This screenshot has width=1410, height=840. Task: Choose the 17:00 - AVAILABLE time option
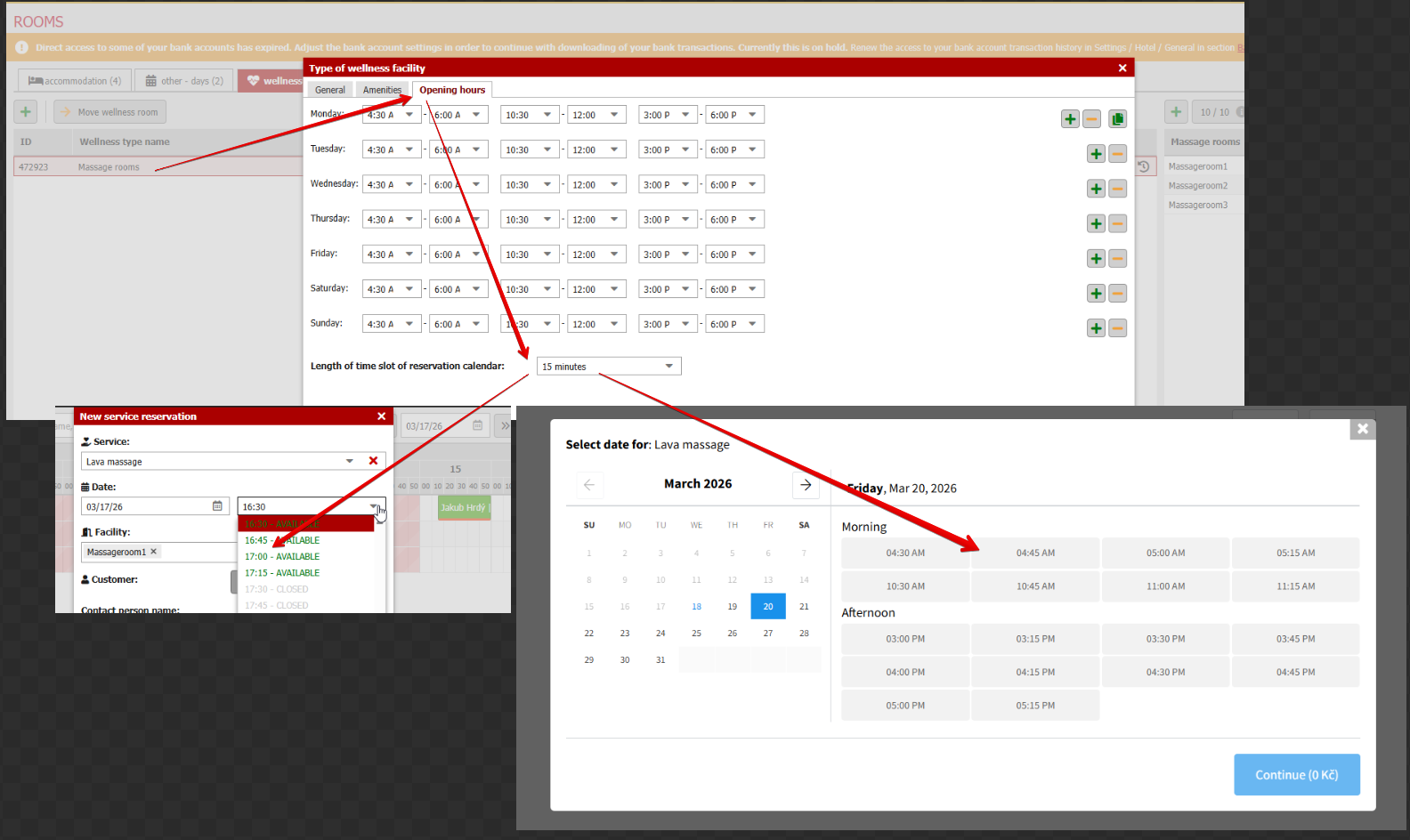[x=282, y=557]
